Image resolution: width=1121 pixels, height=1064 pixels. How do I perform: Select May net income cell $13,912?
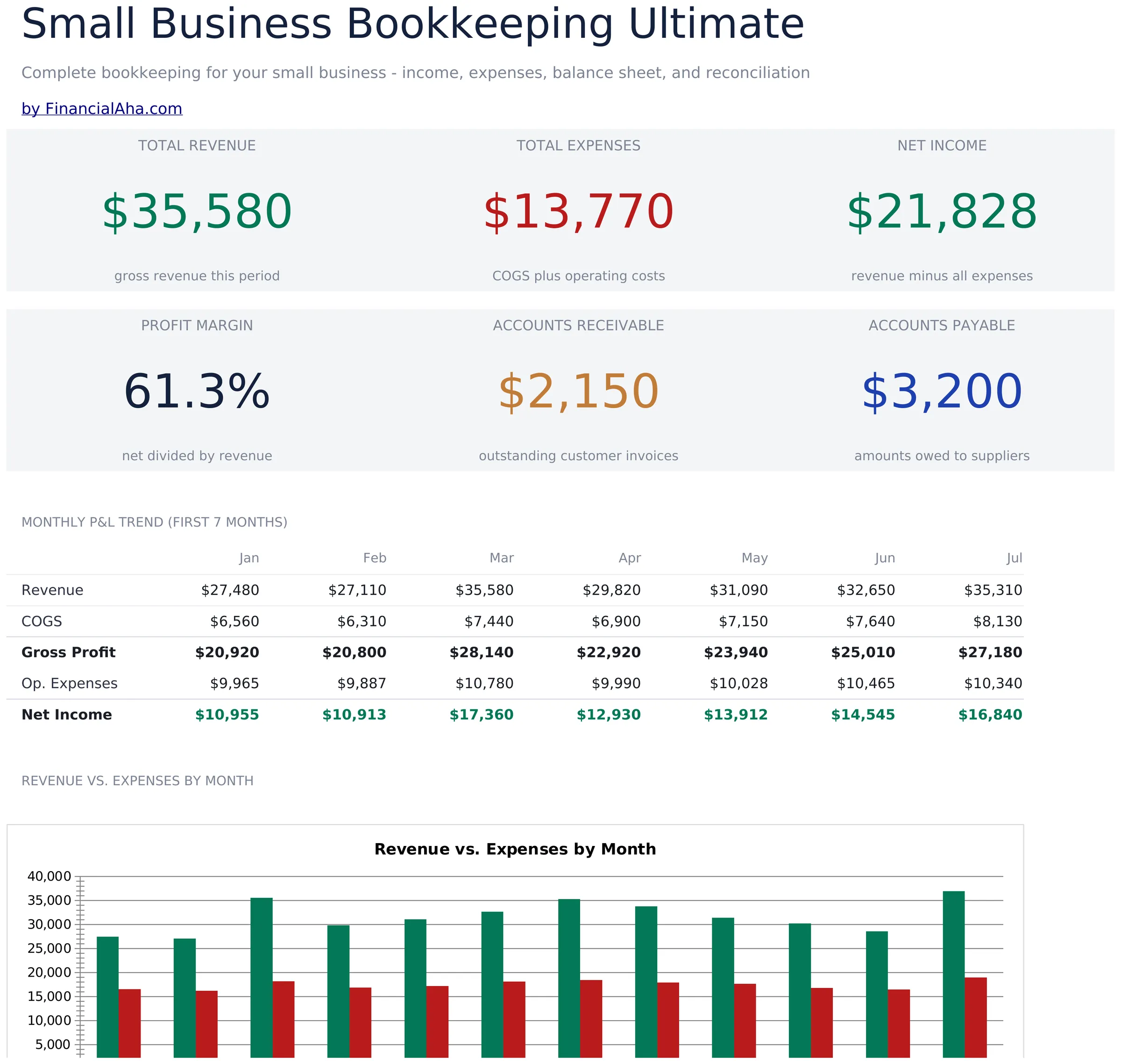736,715
